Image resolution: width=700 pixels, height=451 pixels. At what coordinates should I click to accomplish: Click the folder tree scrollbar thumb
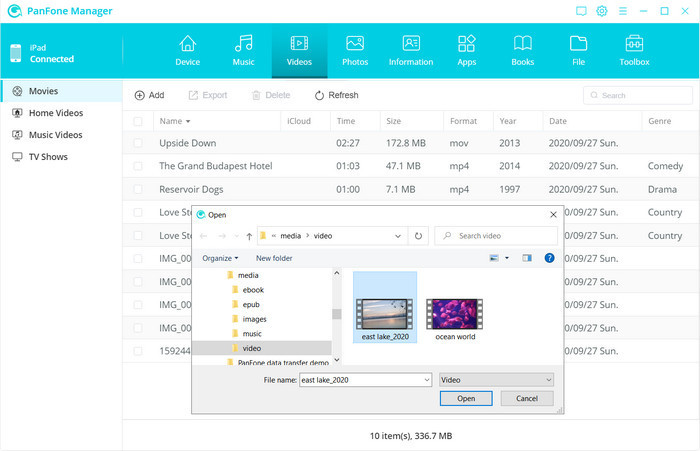(337, 314)
